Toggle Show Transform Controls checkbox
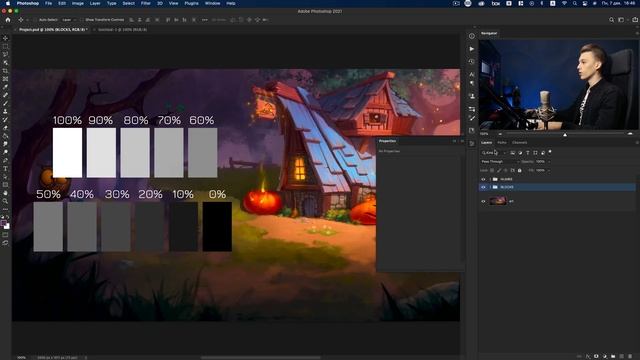Viewport: 640px width, 360px height. pos(82,20)
